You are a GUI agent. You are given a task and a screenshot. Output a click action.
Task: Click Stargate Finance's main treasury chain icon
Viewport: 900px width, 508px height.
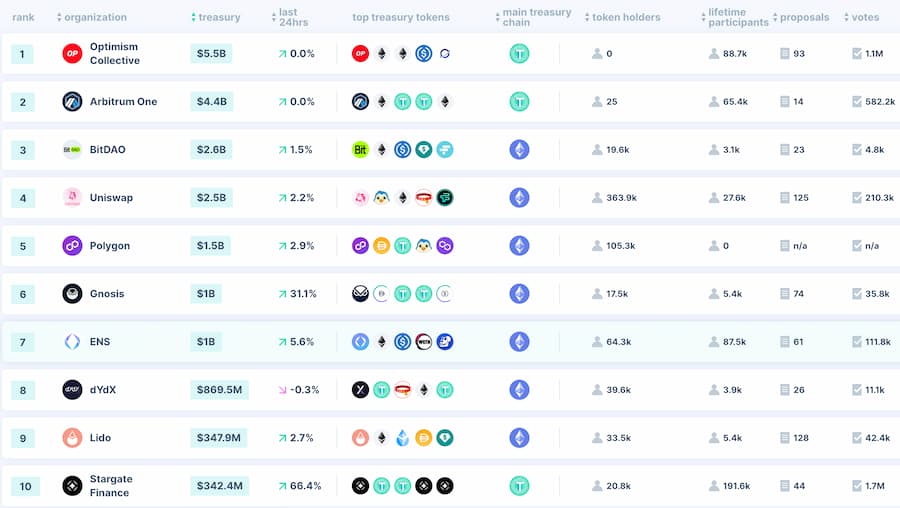coord(519,486)
